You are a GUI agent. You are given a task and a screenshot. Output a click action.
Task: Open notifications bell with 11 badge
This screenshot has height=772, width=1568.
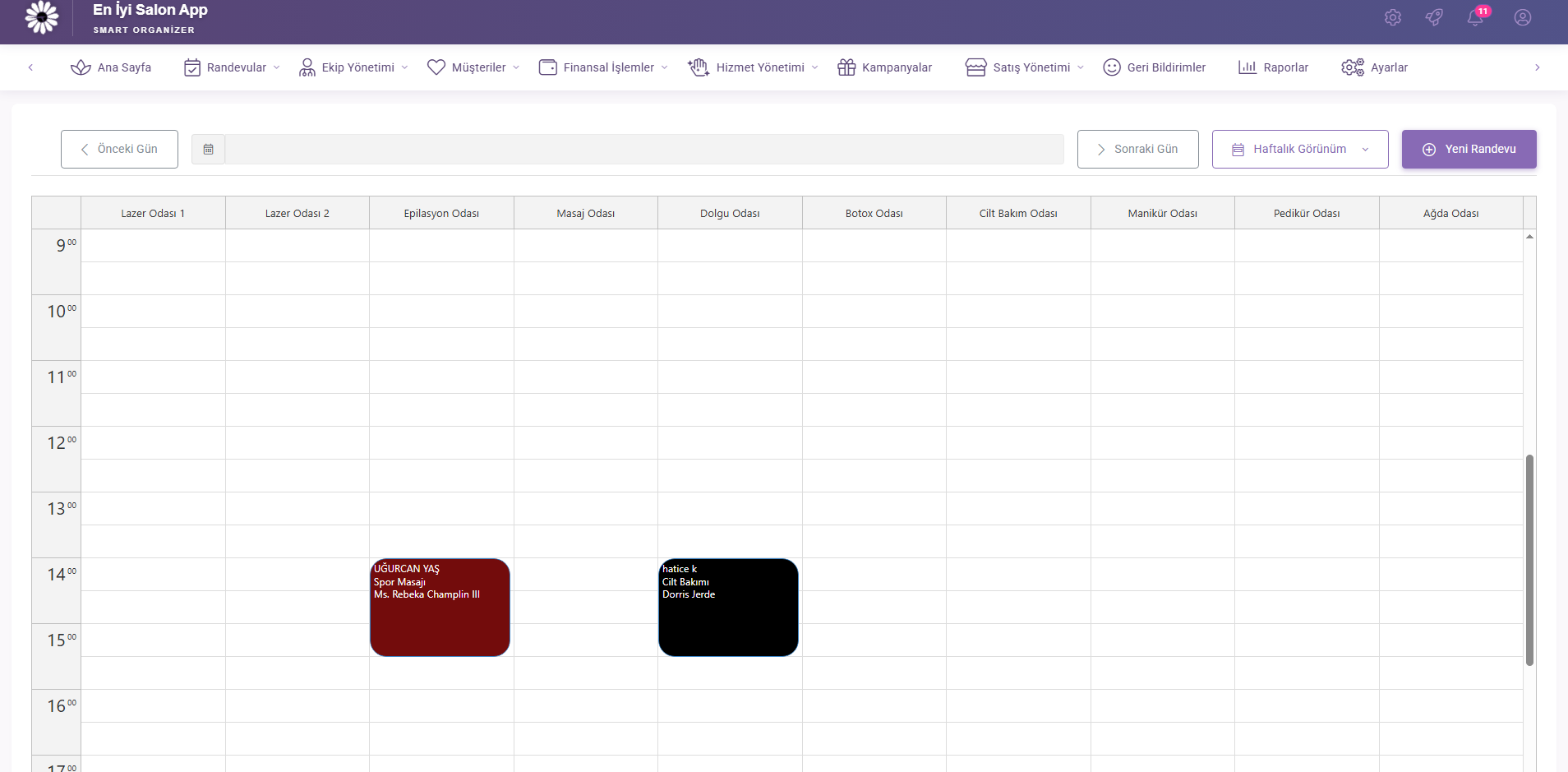[1476, 17]
